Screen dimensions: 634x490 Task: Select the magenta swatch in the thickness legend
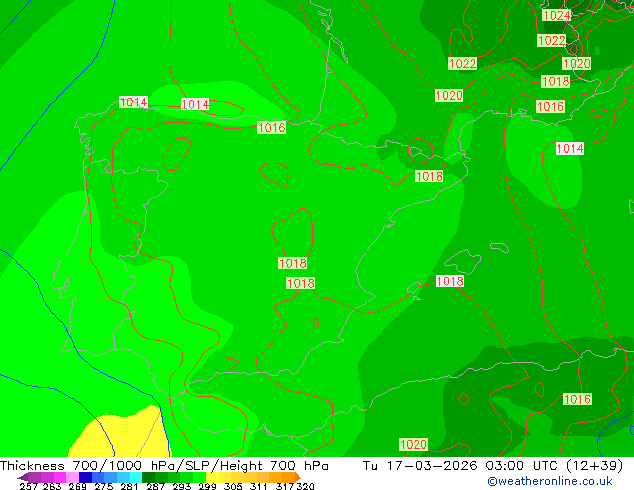point(60,477)
